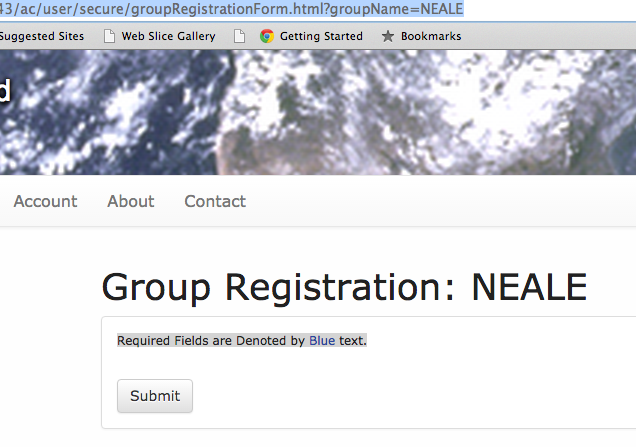Screen dimensions: 636x447
Task: Open the Getting Started bookmark label
Action: point(321,36)
